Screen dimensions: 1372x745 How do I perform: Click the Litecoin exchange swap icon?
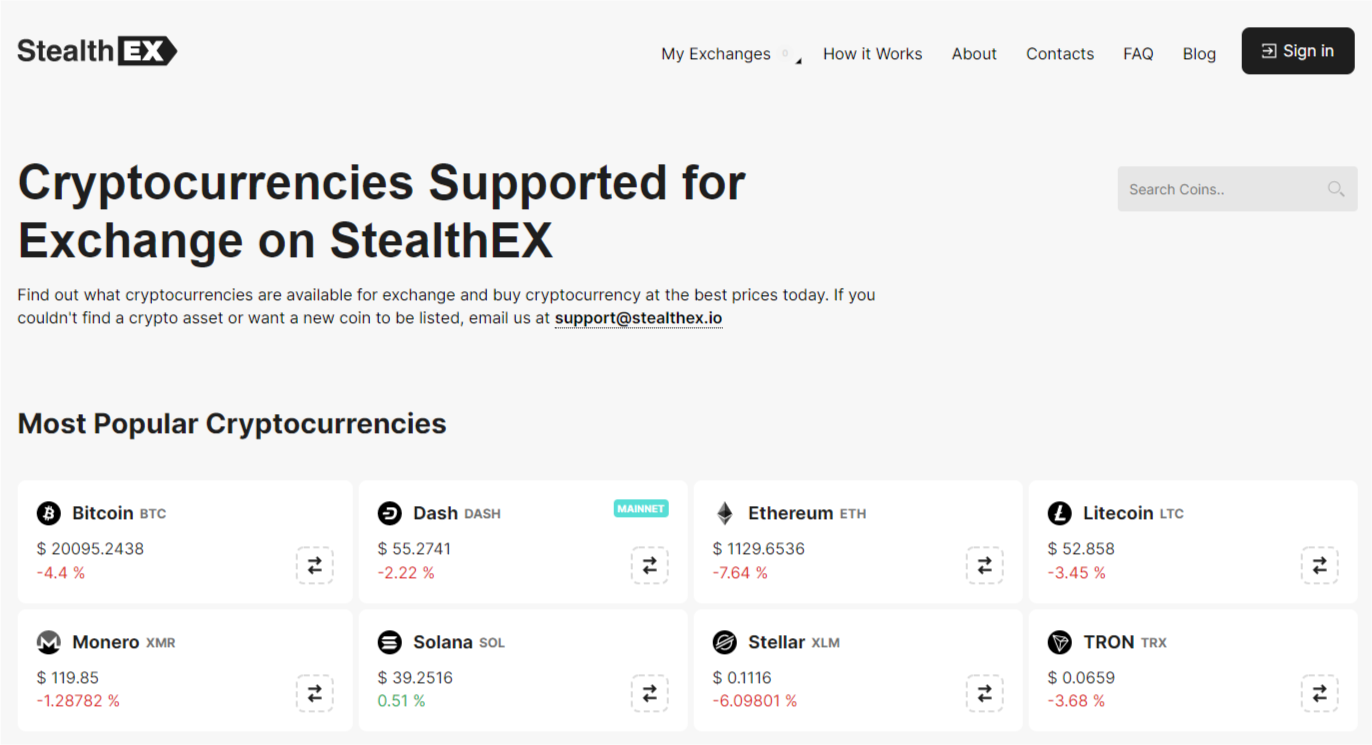pyautogui.click(x=1319, y=565)
